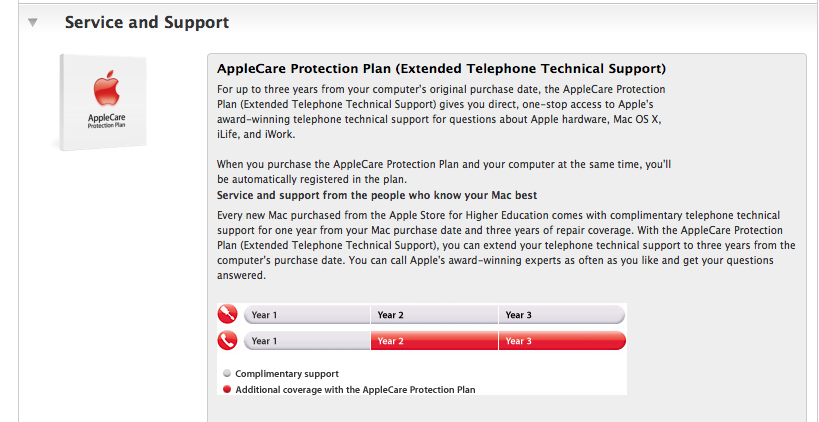
Task: Click red Year 3 telephone support segment
Action: click(562, 341)
